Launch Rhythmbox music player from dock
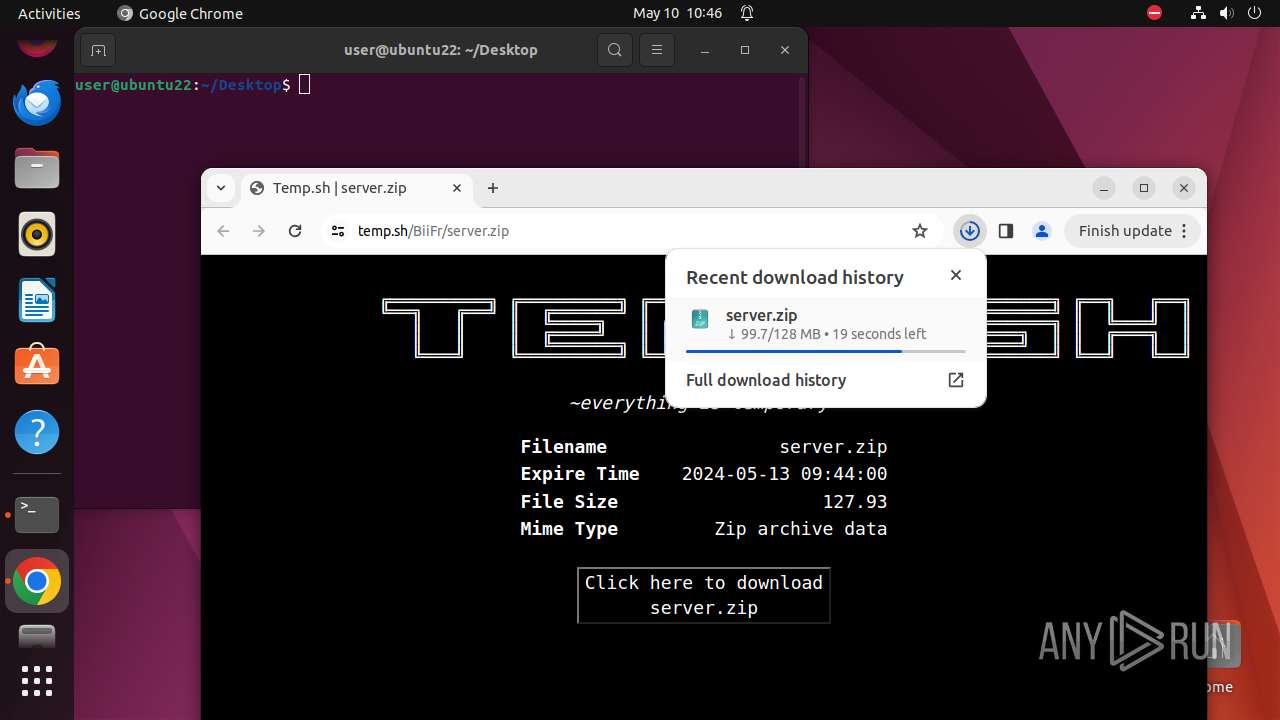This screenshot has width=1280, height=720. (x=37, y=234)
